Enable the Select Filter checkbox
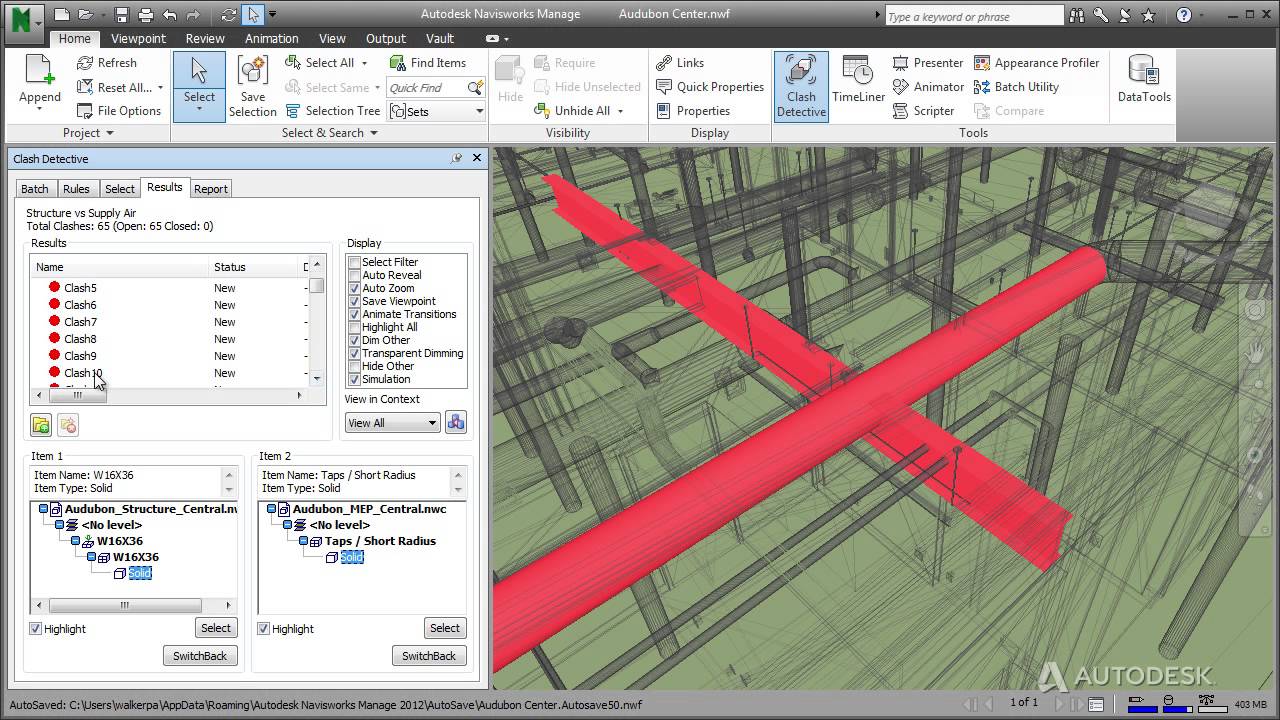The image size is (1280, 720). 354,262
